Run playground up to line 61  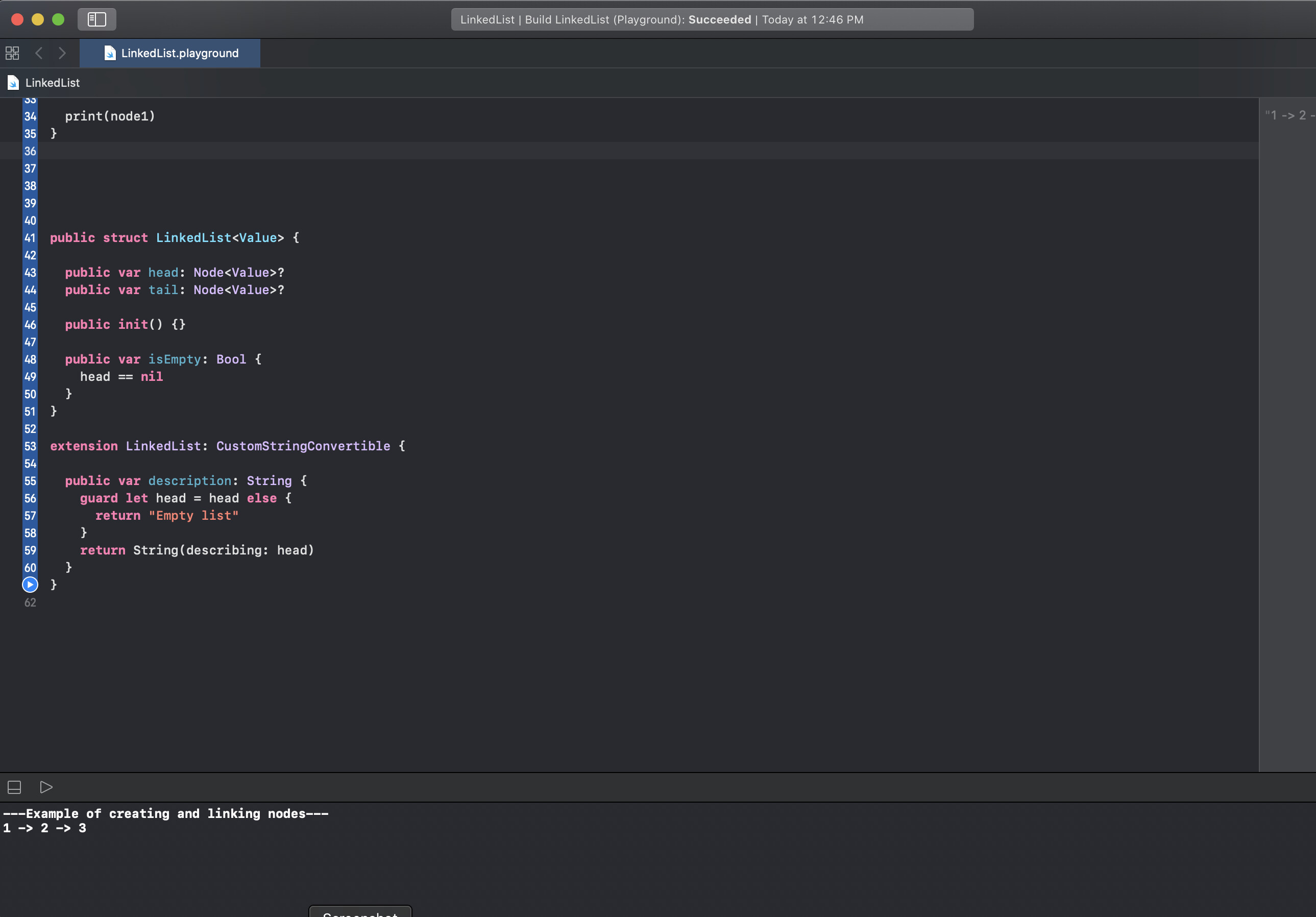(x=30, y=585)
